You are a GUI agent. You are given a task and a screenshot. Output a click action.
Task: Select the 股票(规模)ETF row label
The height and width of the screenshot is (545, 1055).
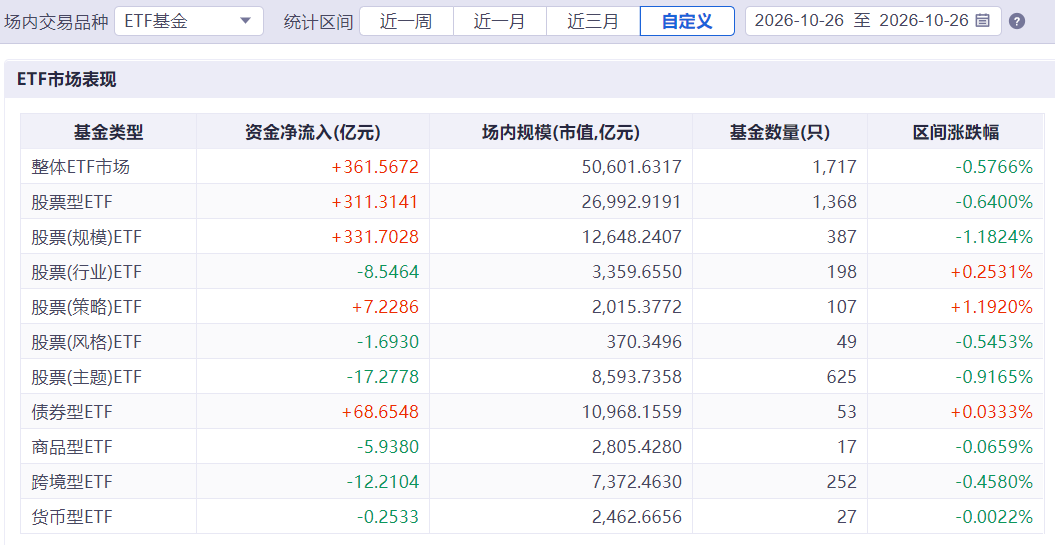tap(86, 237)
